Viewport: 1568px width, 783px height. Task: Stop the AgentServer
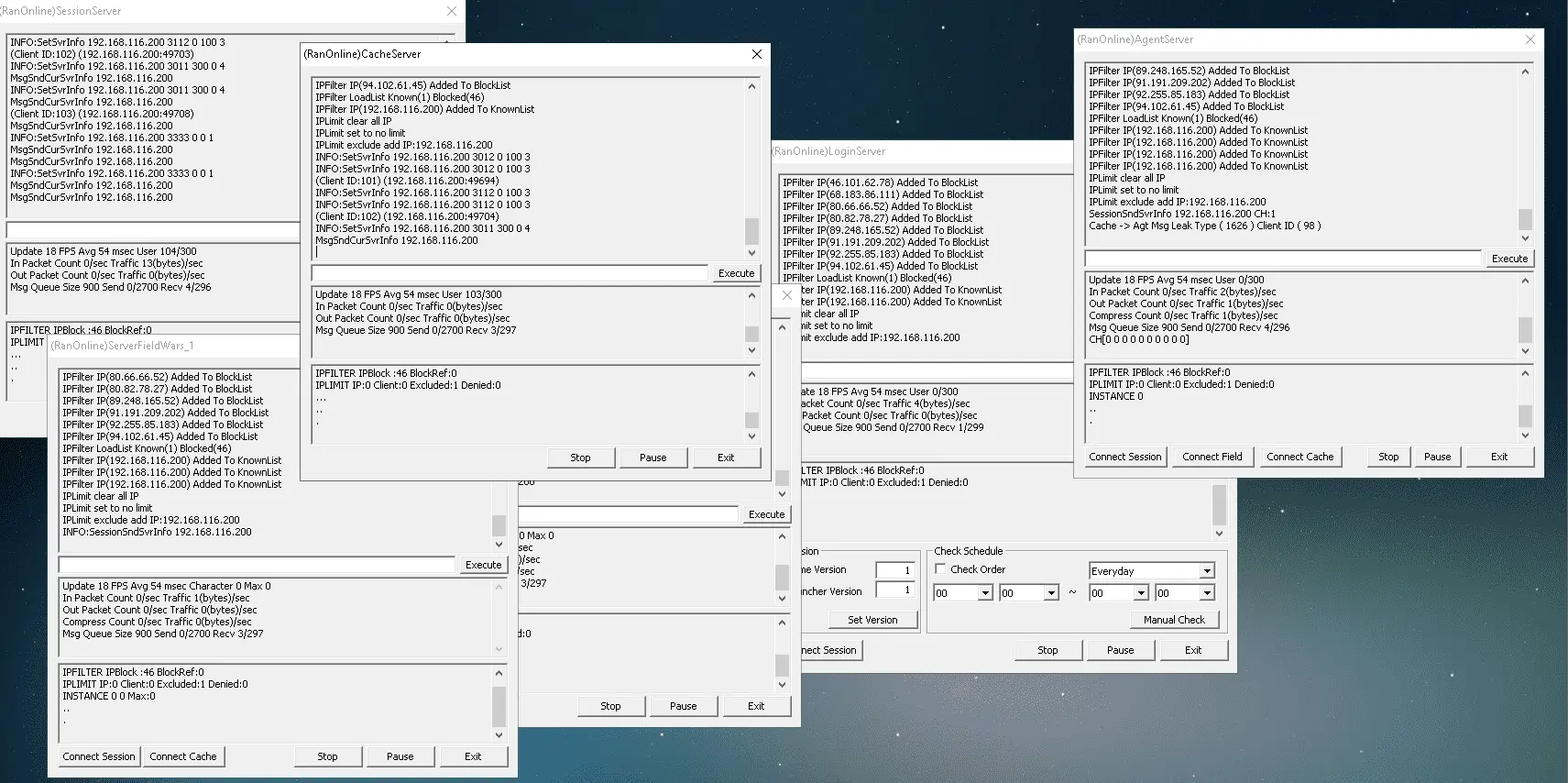[x=1388, y=457]
